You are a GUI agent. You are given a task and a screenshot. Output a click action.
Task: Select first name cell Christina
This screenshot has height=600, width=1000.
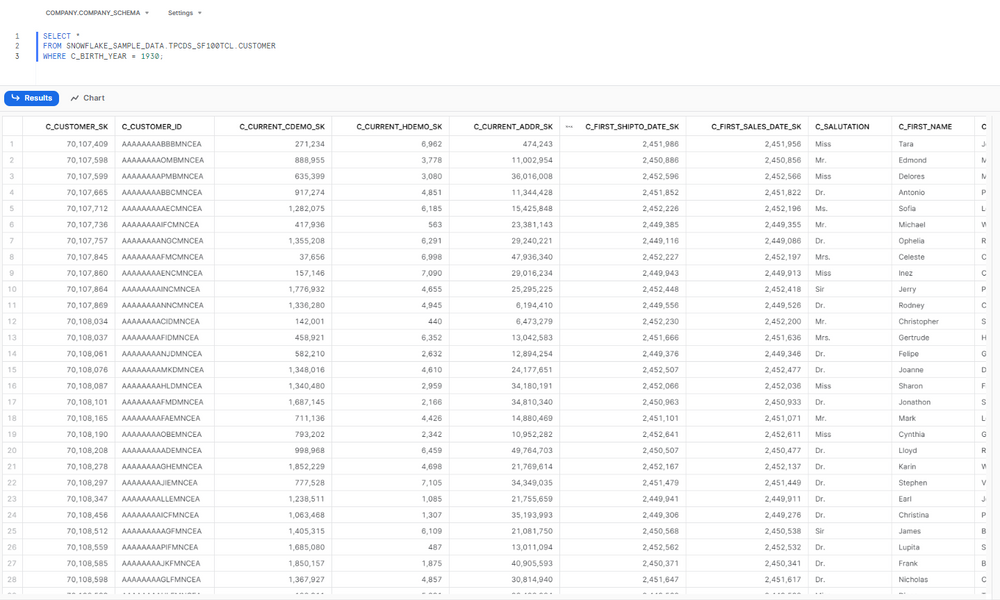(914, 515)
